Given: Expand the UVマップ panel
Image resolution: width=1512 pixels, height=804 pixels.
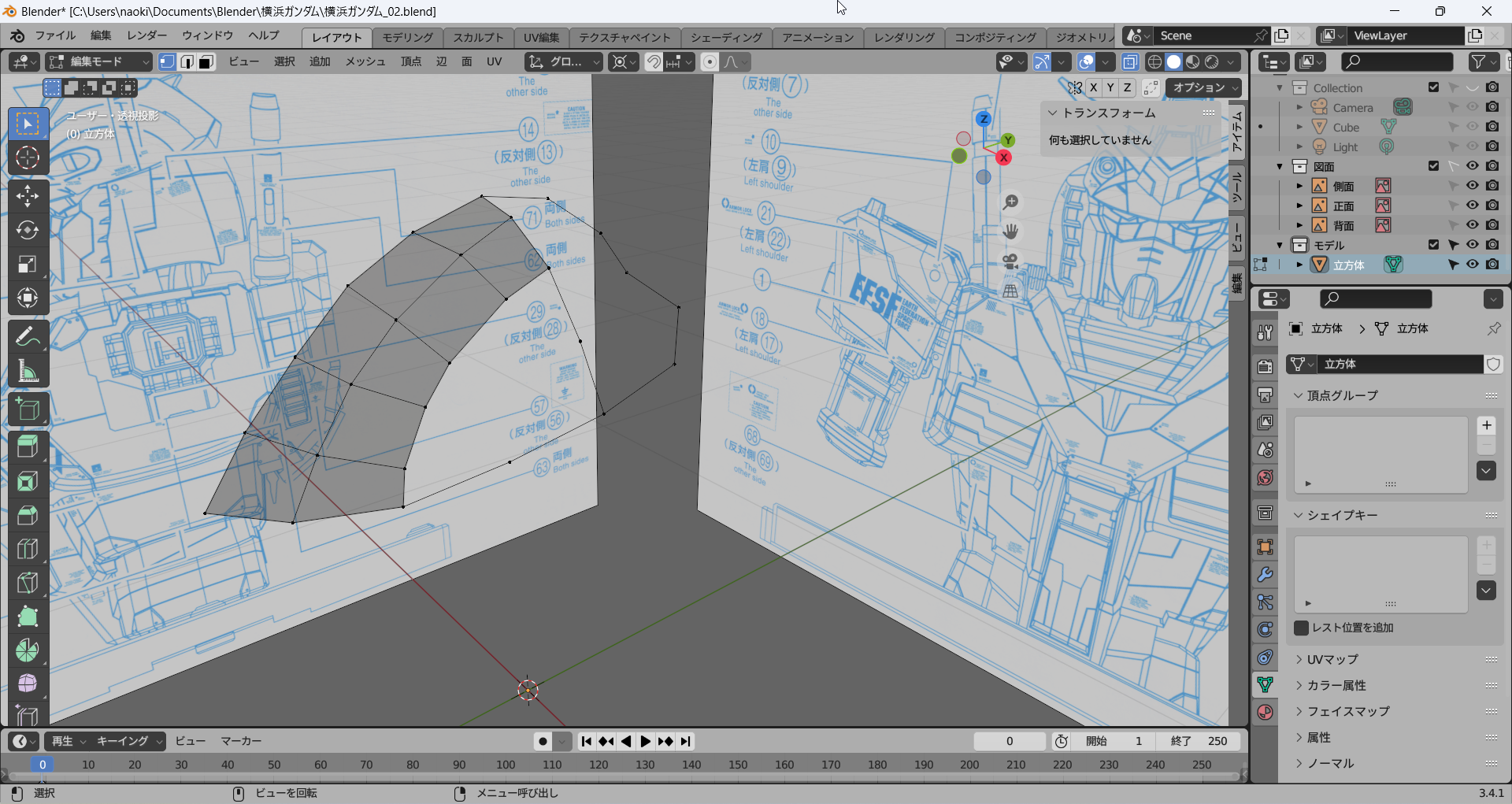Looking at the screenshot, I should pos(1332,659).
